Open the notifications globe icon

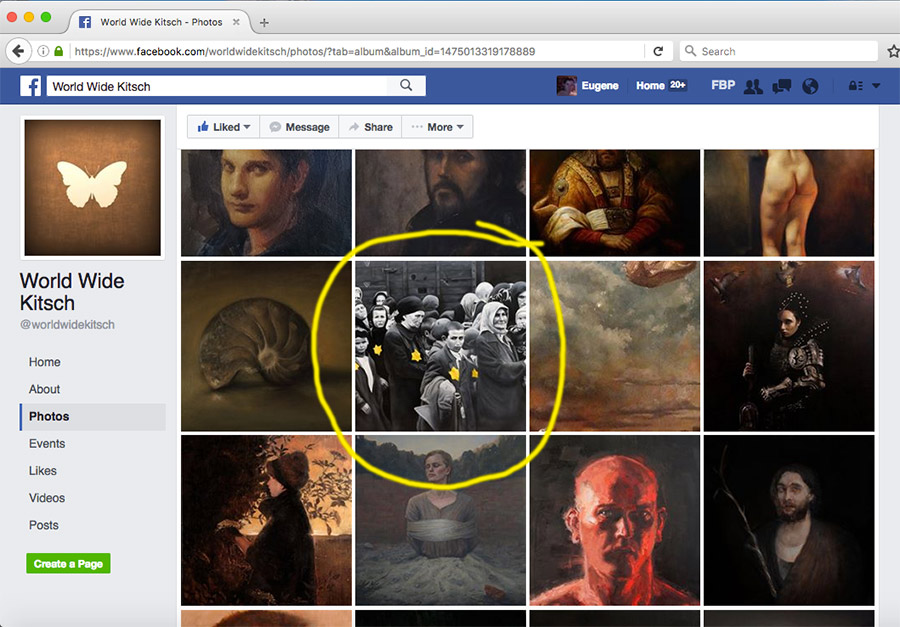point(810,86)
